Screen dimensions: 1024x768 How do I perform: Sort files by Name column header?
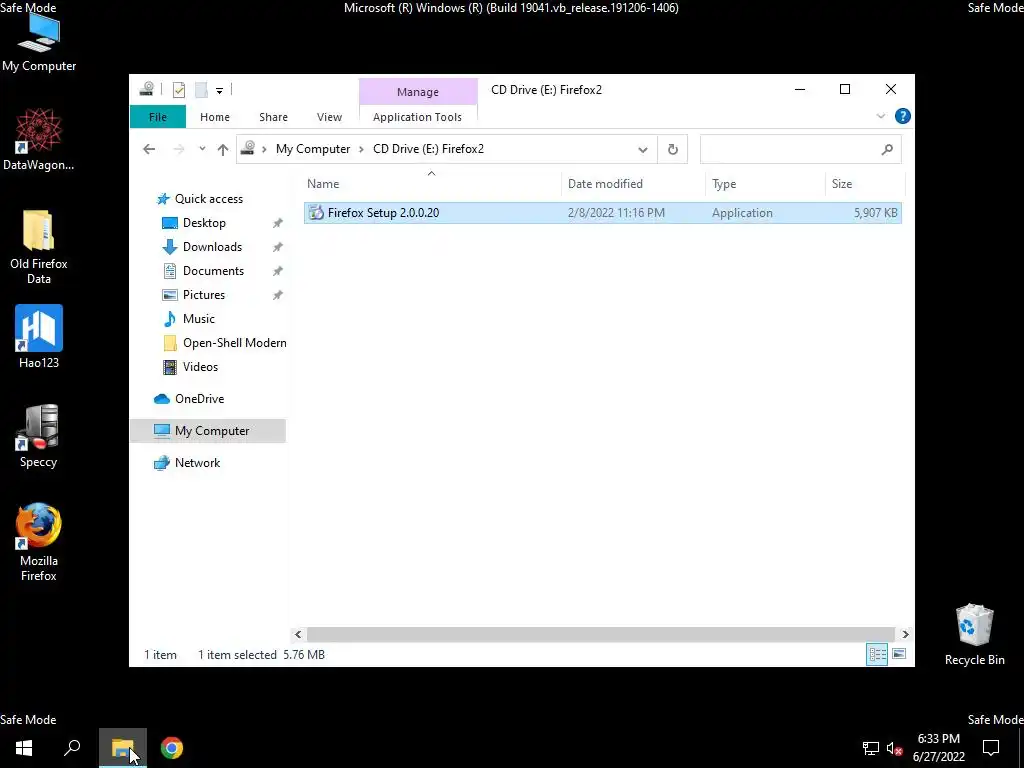pos(431,184)
